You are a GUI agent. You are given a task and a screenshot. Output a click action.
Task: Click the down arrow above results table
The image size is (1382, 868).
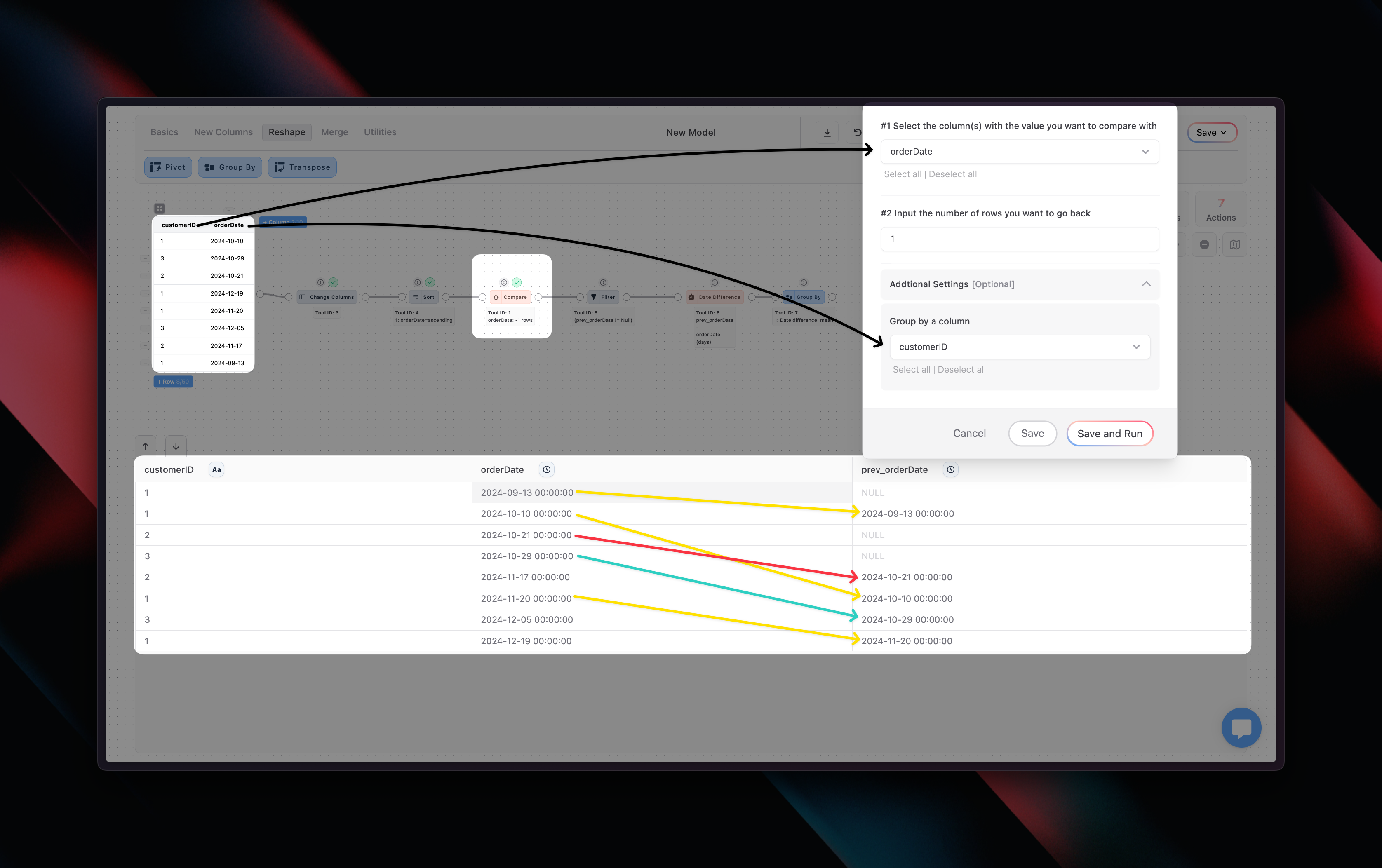tap(176, 446)
